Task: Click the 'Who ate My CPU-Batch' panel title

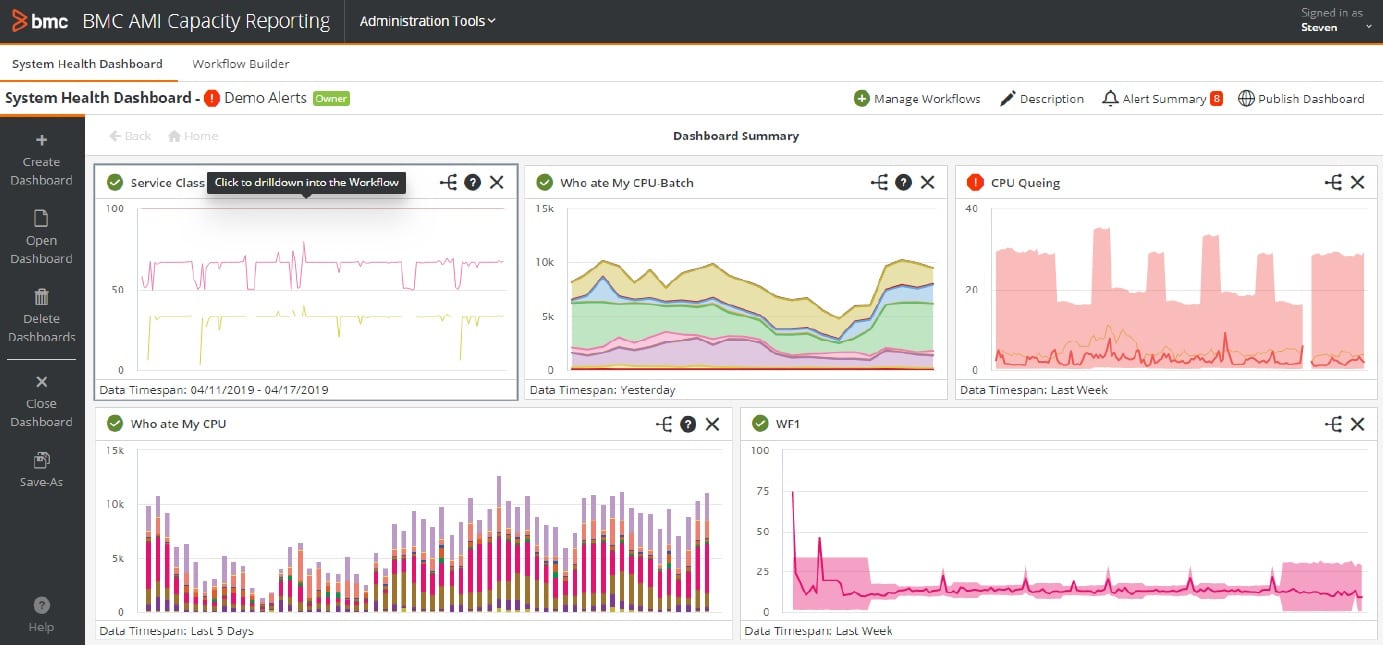Action: [627, 183]
